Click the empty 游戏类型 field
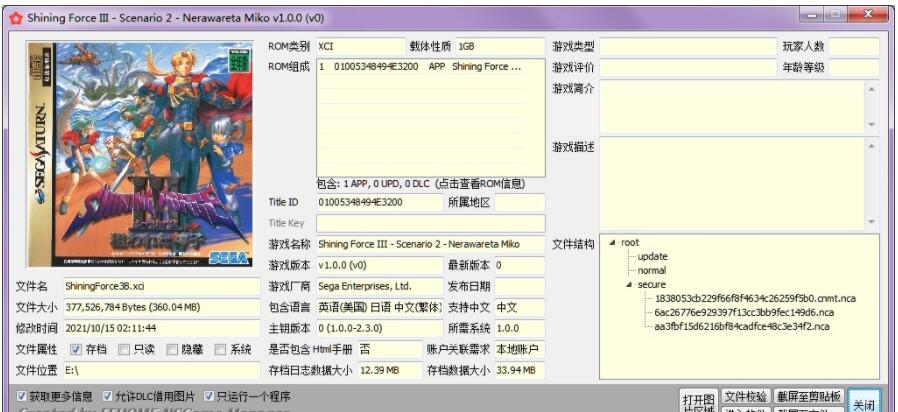Viewport: 898px width, 412px height. [688, 46]
